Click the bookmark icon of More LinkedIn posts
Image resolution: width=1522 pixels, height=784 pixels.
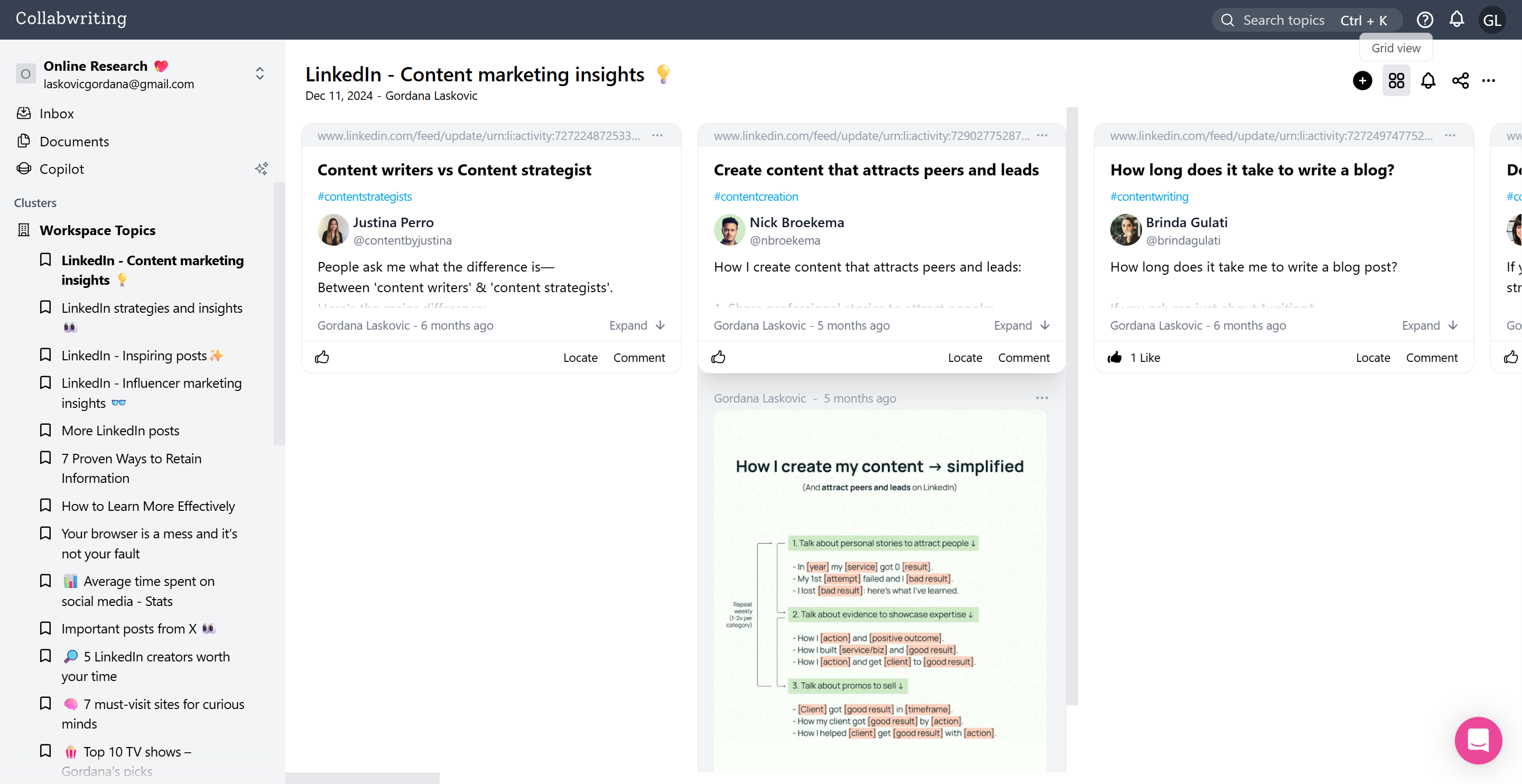pyautogui.click(x=45, y=430)
